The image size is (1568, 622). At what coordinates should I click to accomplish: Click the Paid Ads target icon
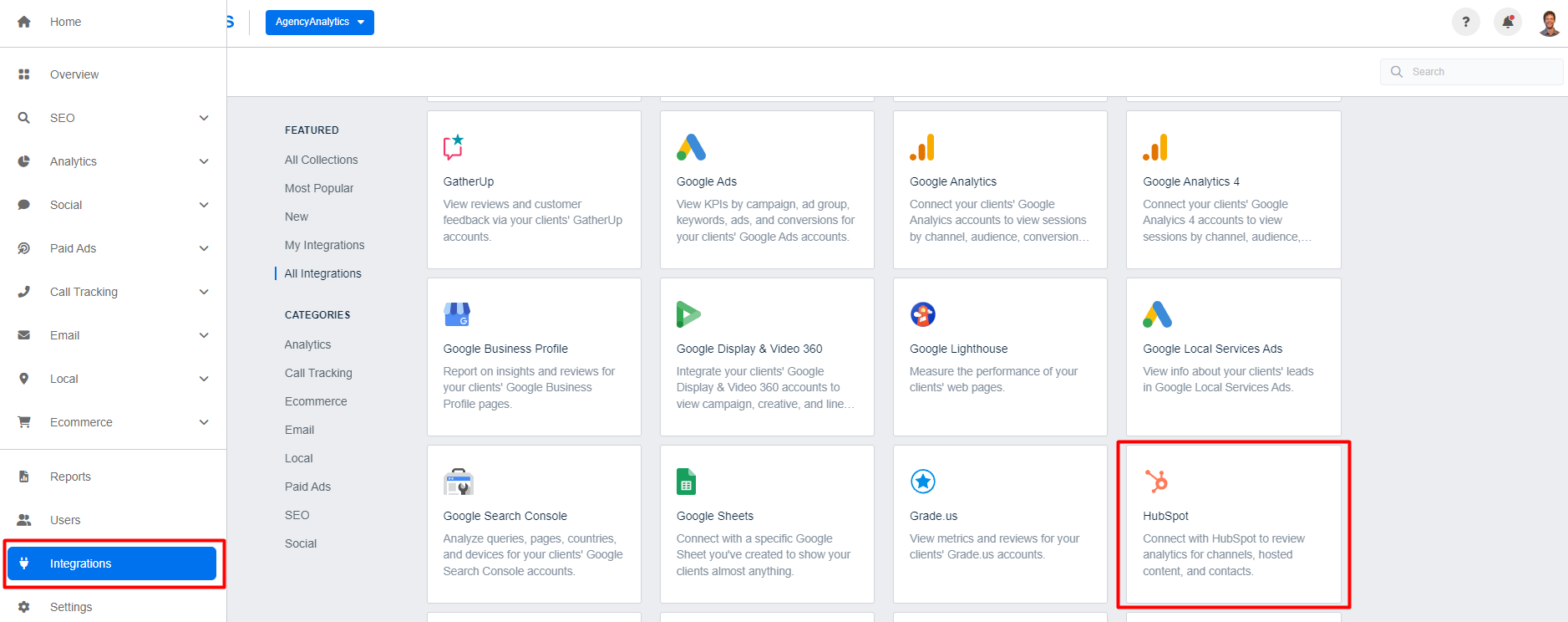(x=24, y=248)
